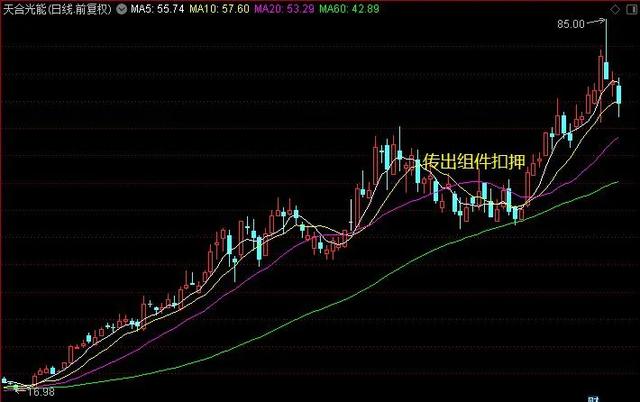Click the arrow pointing to the 16.98 low

click(x=20, y=390)
